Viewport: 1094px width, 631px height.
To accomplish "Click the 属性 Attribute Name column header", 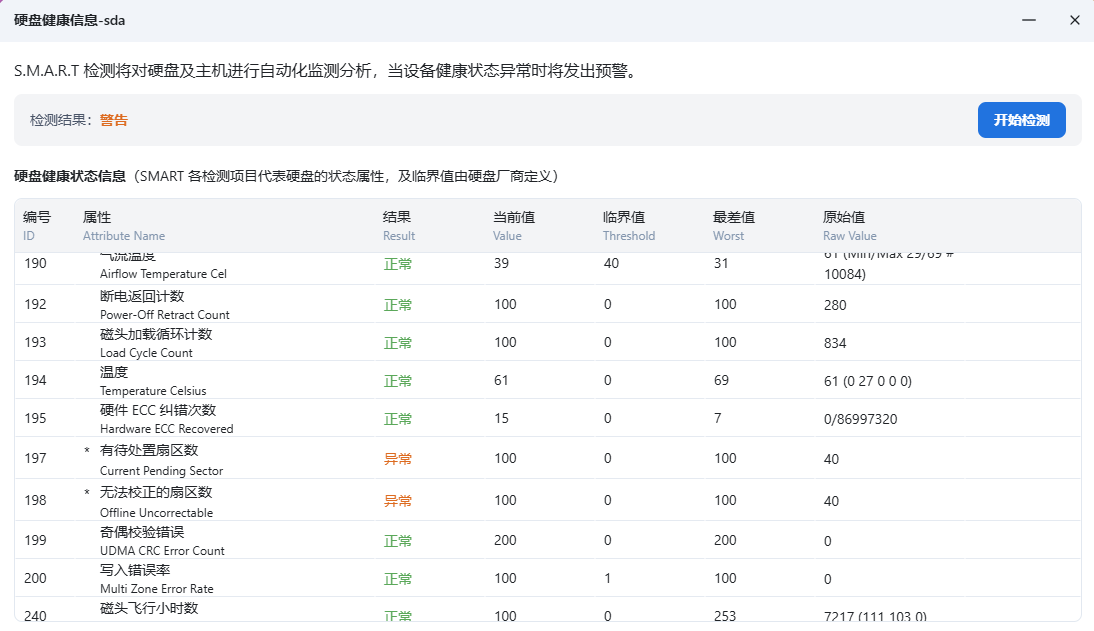I will pos(123,226).
